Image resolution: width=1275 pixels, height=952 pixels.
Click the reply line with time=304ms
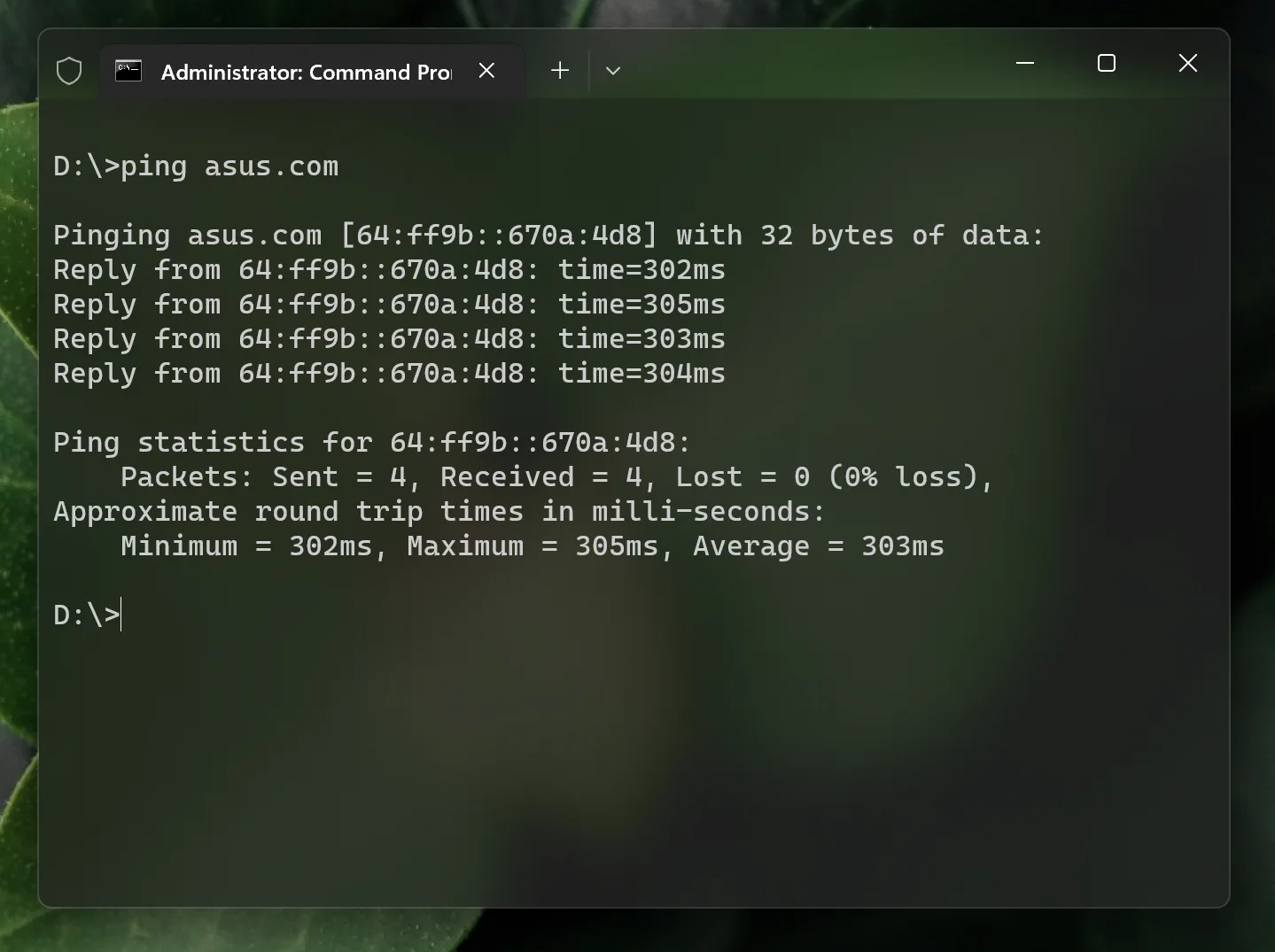(389, 374)
